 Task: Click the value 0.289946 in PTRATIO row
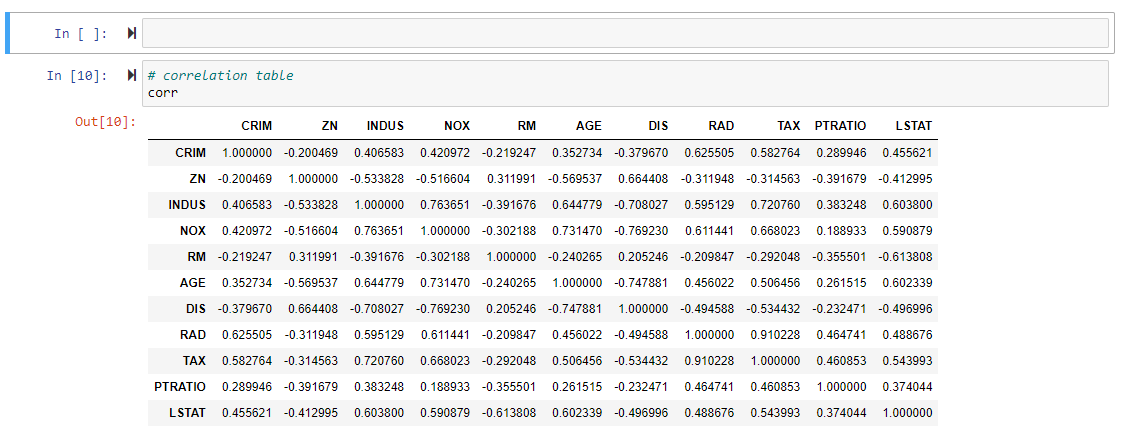[247, 387]
